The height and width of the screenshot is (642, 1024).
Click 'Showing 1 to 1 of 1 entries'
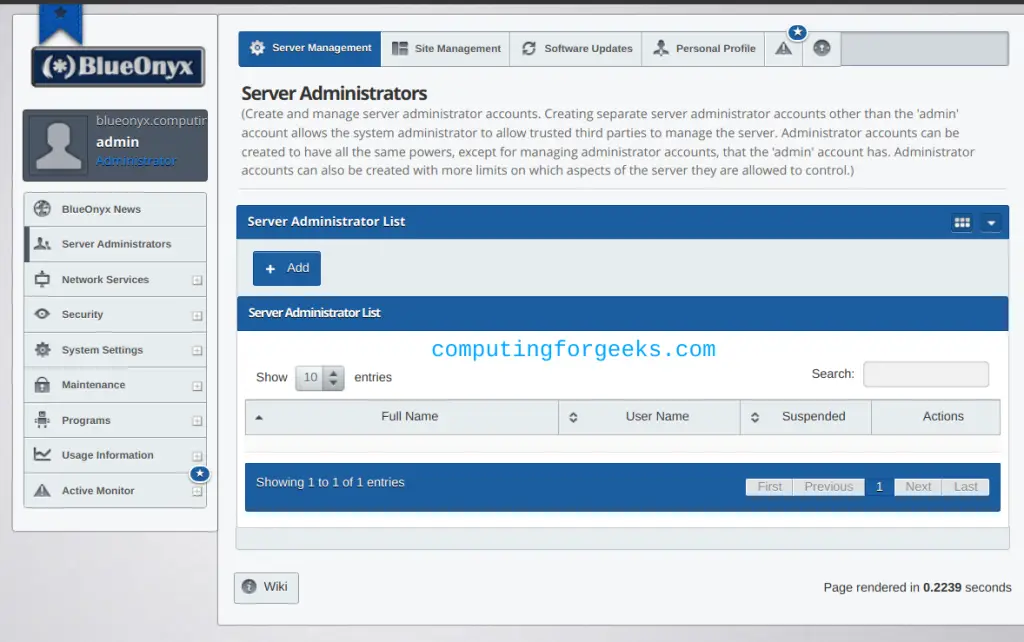pos(330,482)
